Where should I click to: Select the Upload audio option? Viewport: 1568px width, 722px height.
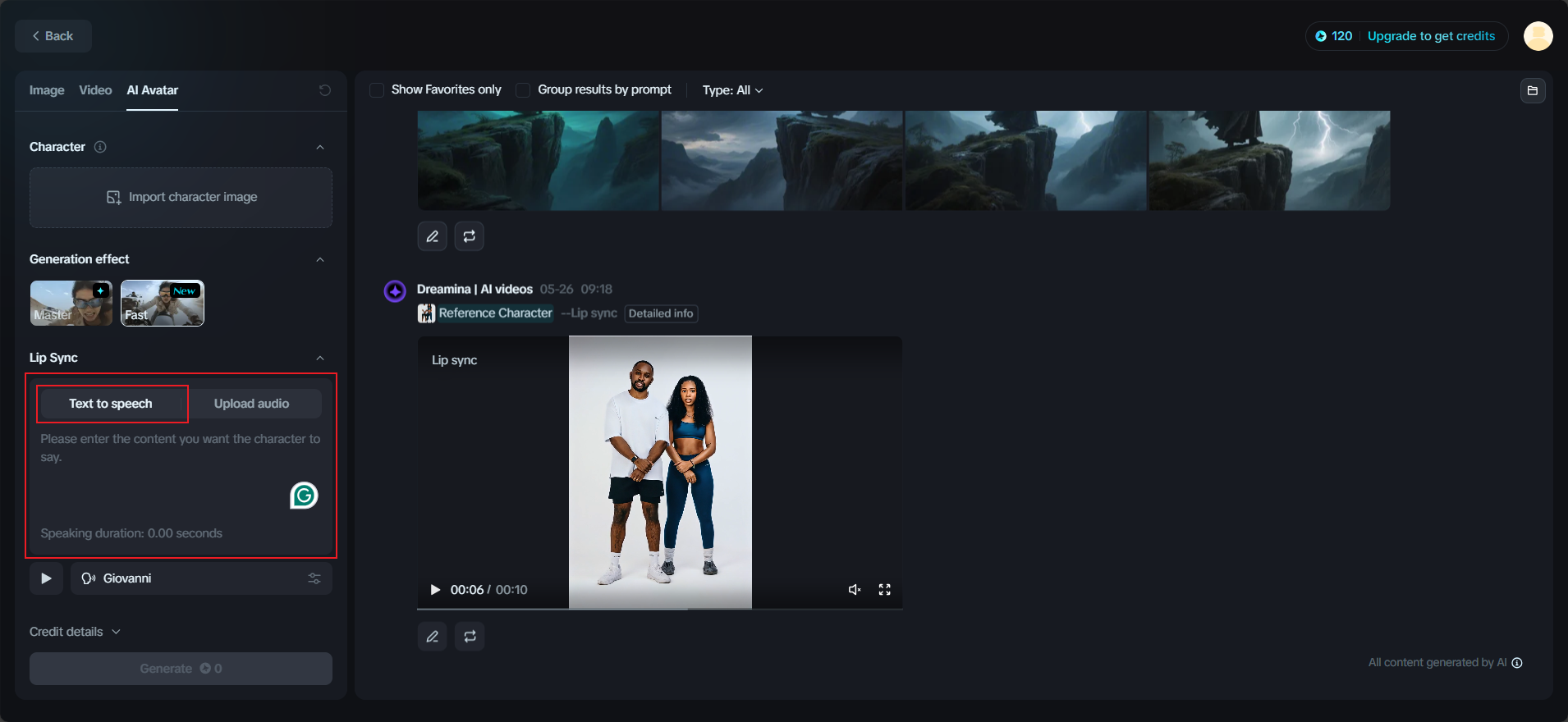click(x=252, y=404)
